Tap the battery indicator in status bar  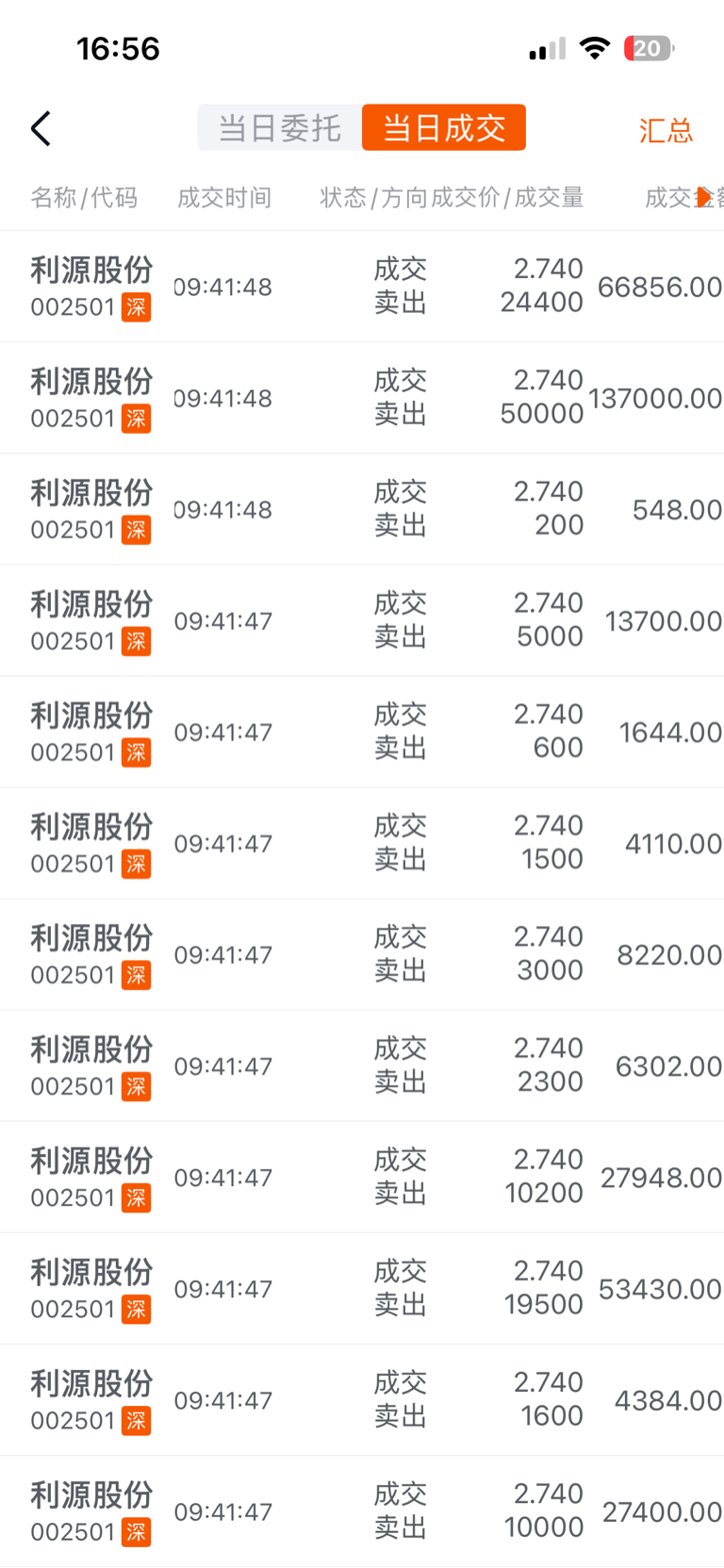pyautogui.click(x=649, y=48)
